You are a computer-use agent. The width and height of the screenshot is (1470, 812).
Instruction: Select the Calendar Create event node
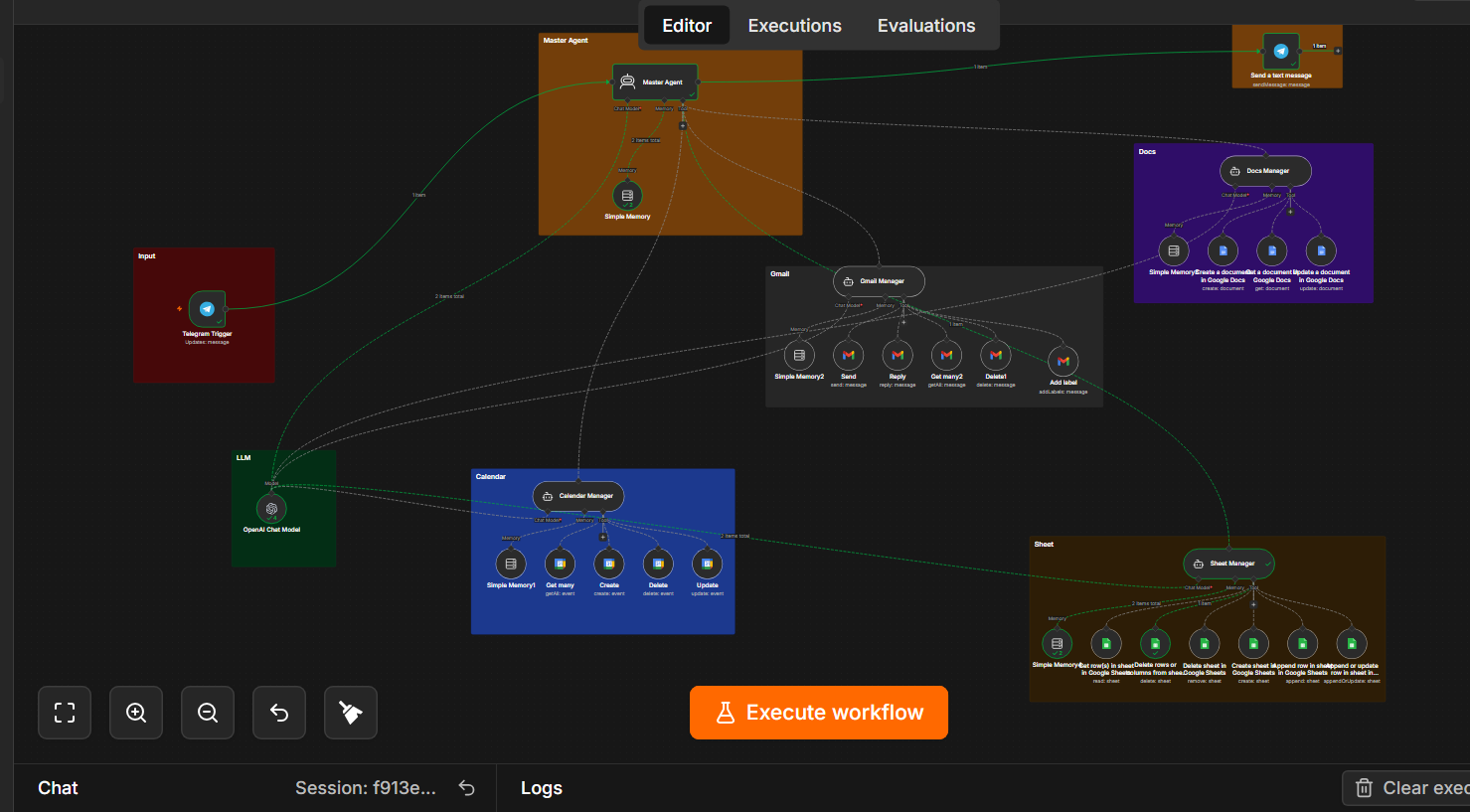[609, 564]
